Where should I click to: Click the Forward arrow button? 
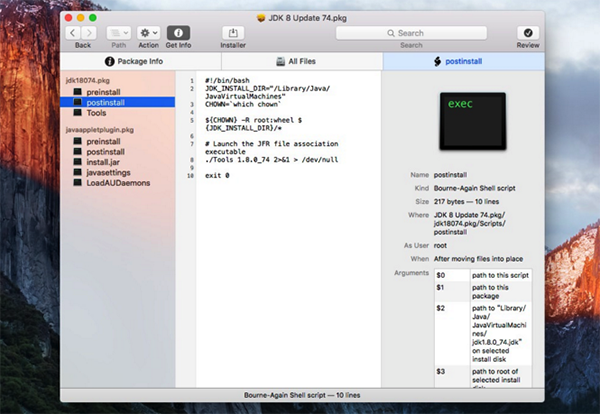pos(90,33)
